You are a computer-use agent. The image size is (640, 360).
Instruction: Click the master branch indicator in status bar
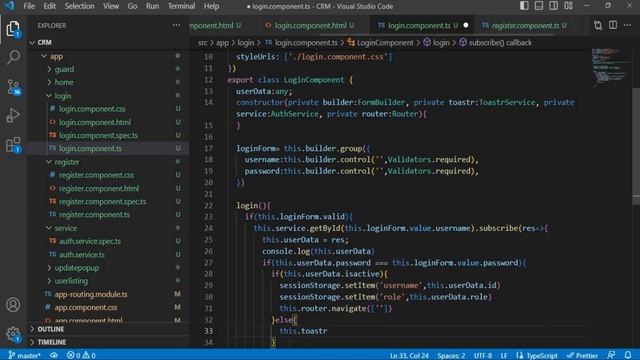pos(24,355)
